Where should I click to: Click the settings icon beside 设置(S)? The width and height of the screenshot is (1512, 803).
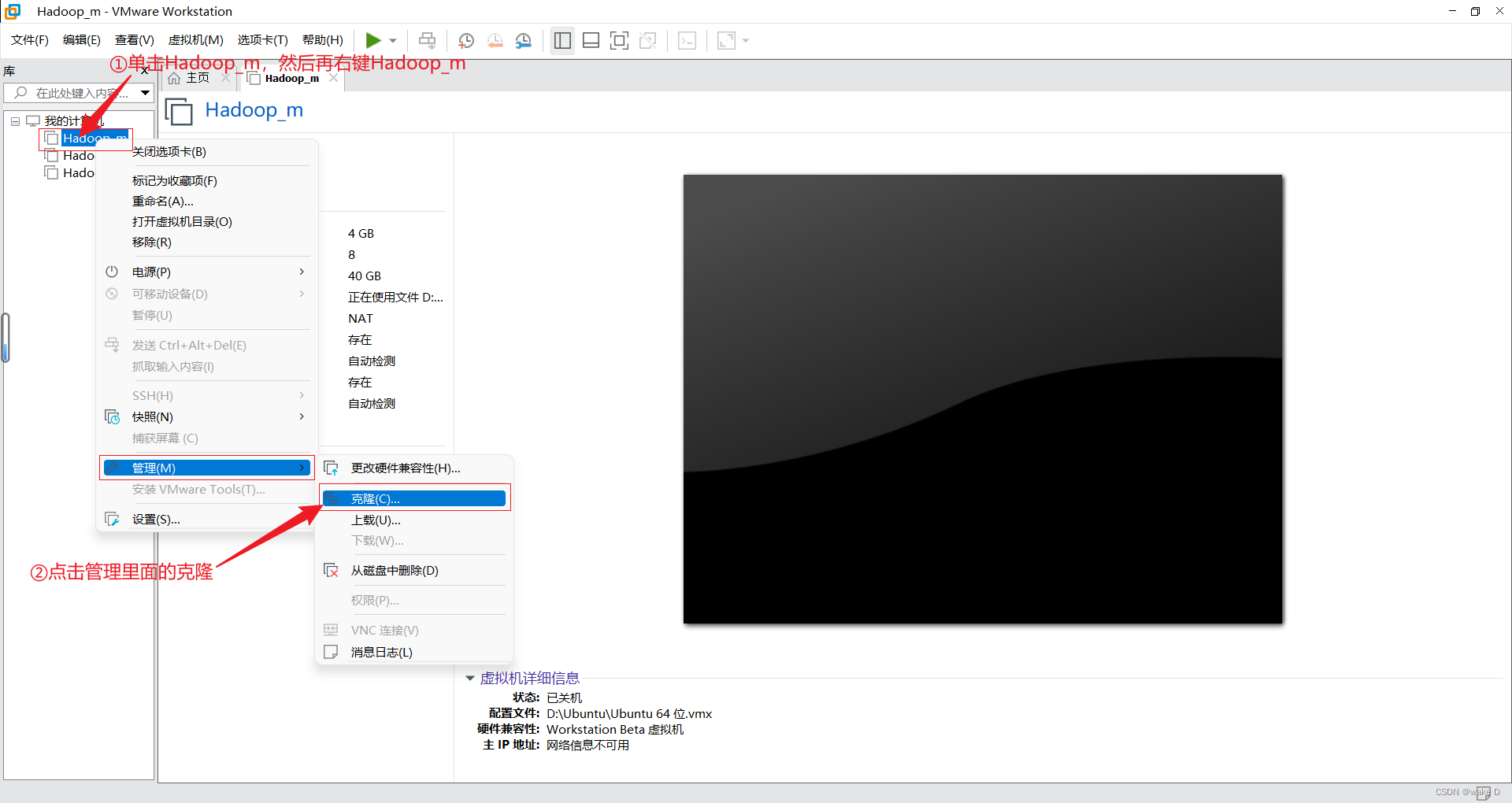pos(112,520)
